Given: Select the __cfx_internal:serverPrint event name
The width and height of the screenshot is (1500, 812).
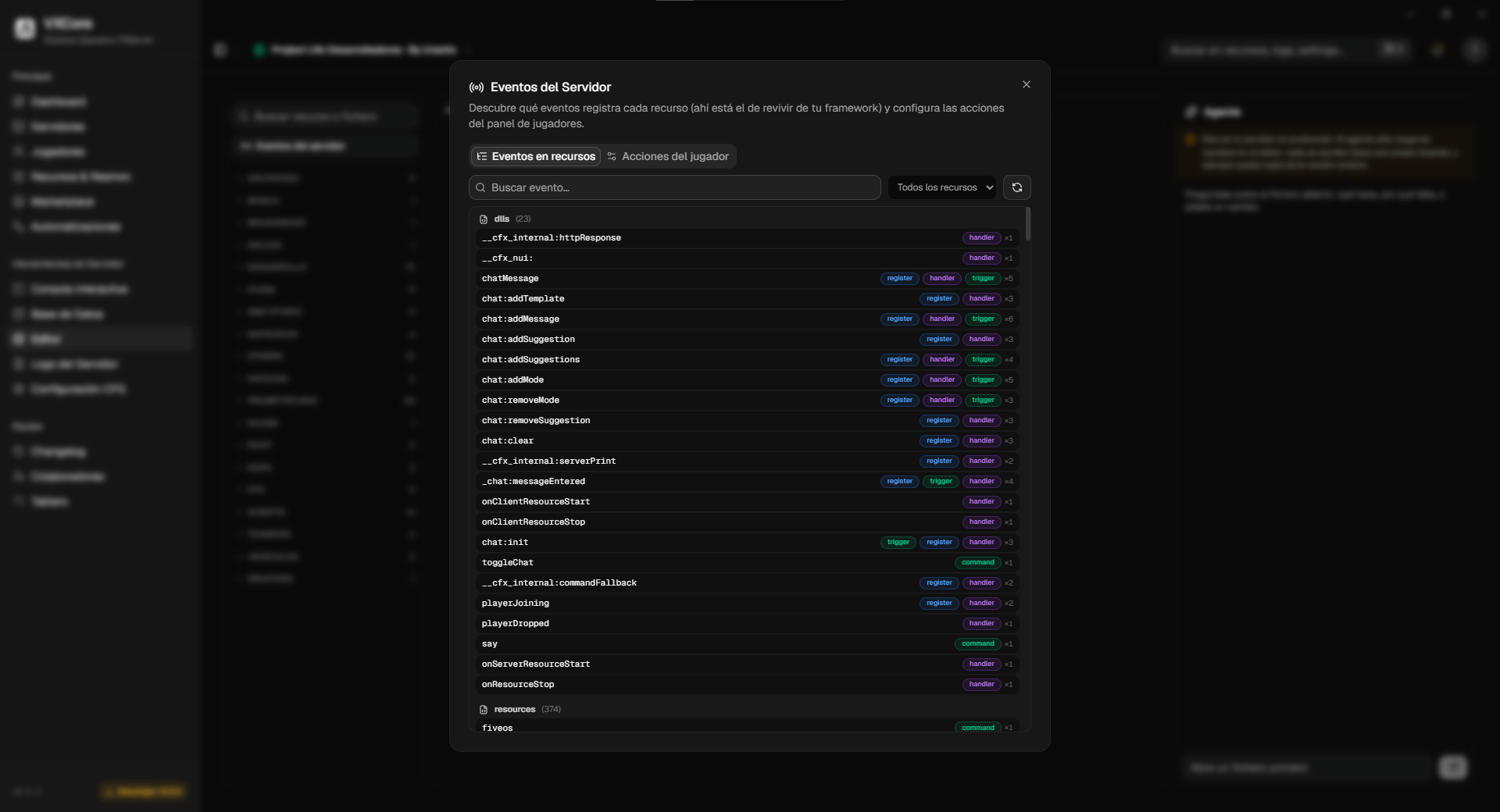Looking at the screenshot, I should pos(548,461).
